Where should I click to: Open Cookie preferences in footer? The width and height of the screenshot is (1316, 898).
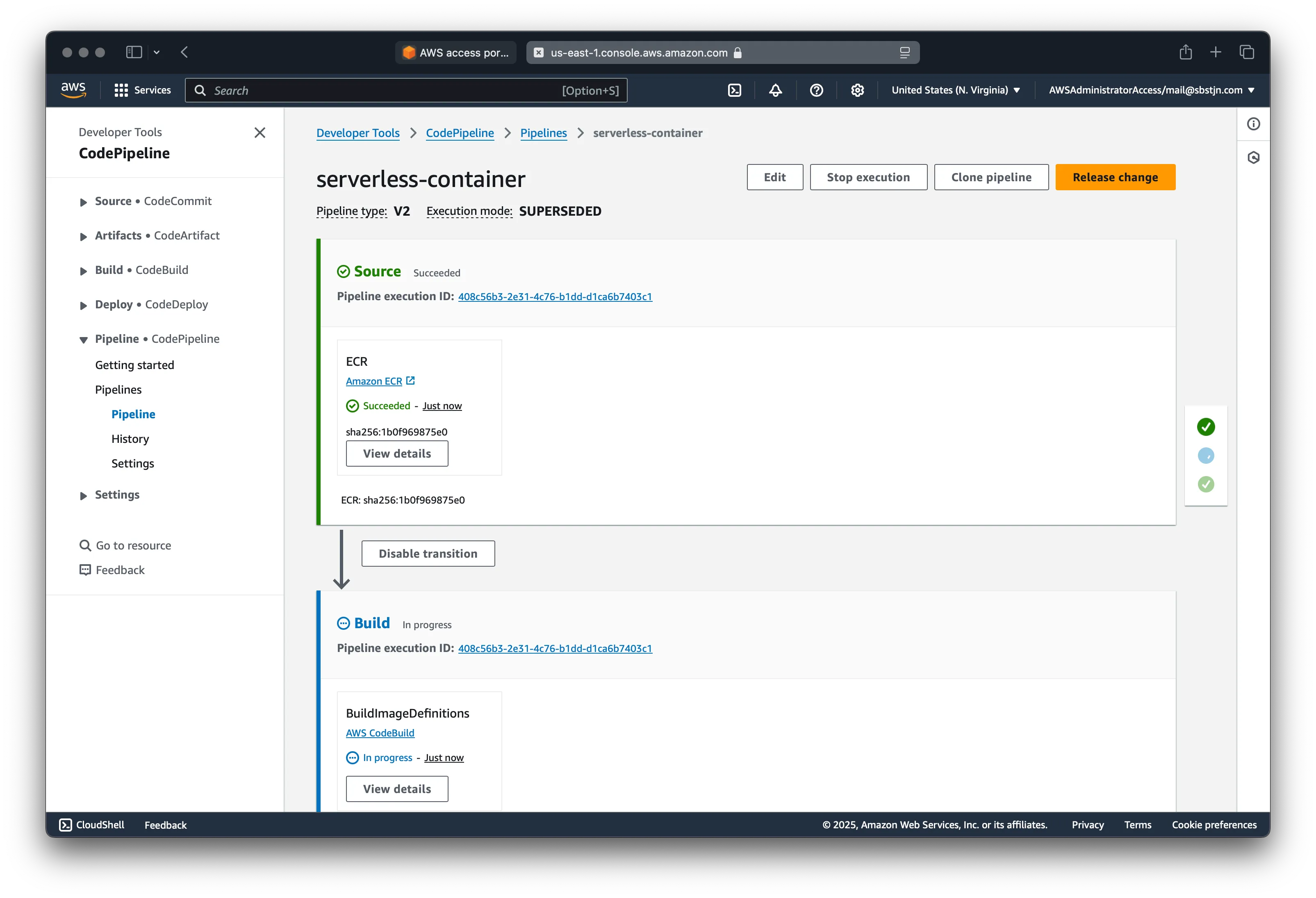[1214, 825]
